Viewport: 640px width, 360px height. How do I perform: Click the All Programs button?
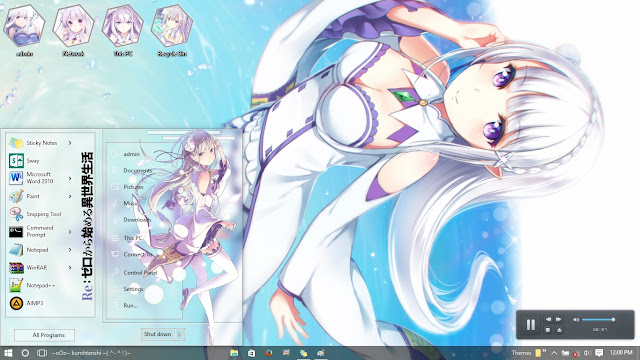pyautogui.click(x=44, y=335)
